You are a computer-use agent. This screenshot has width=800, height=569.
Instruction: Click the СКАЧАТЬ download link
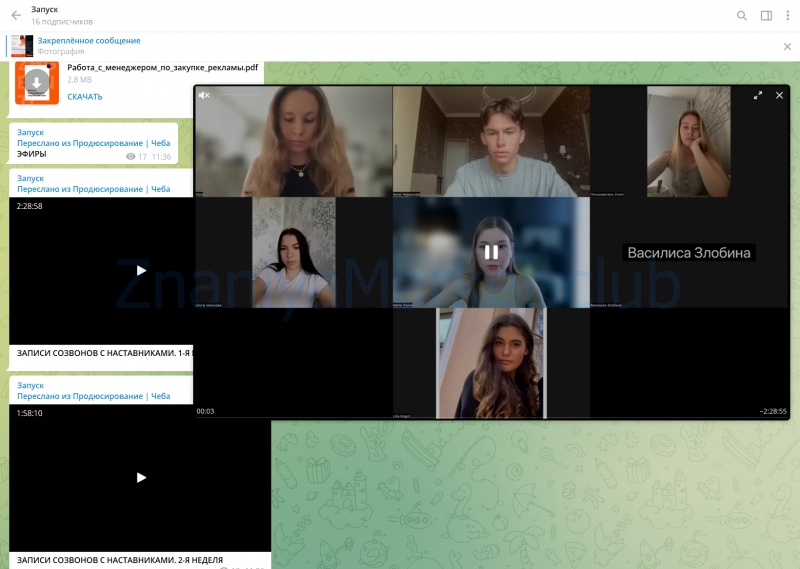coord(85,97)
